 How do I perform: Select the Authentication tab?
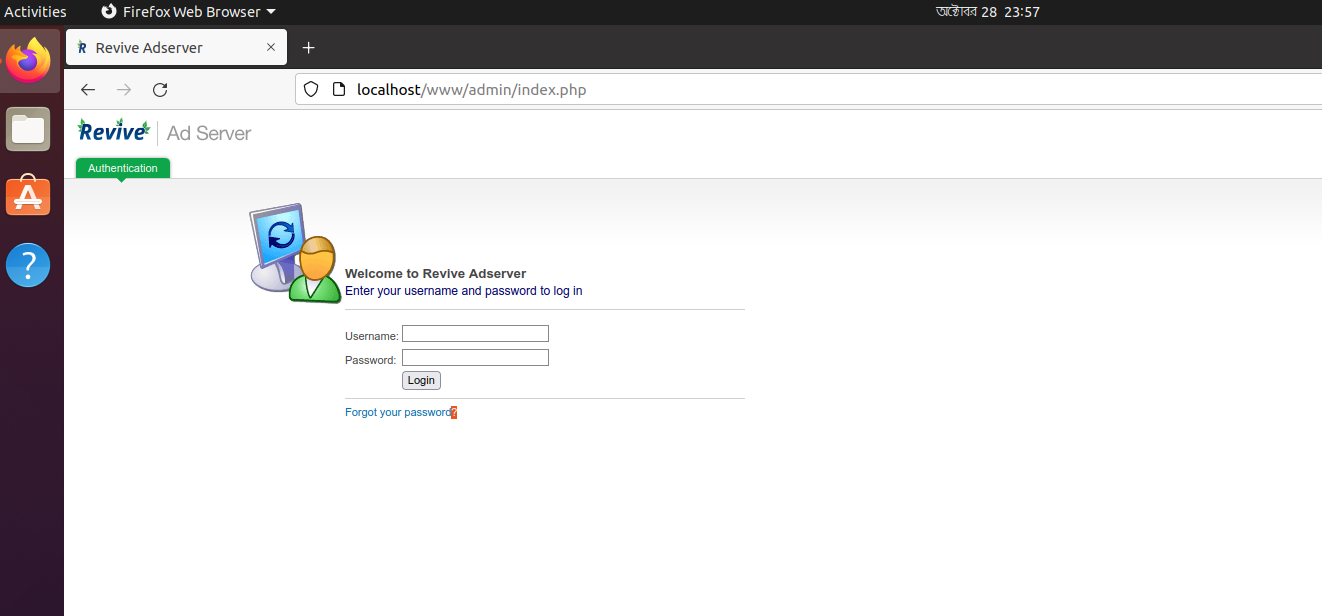point(122,168)
